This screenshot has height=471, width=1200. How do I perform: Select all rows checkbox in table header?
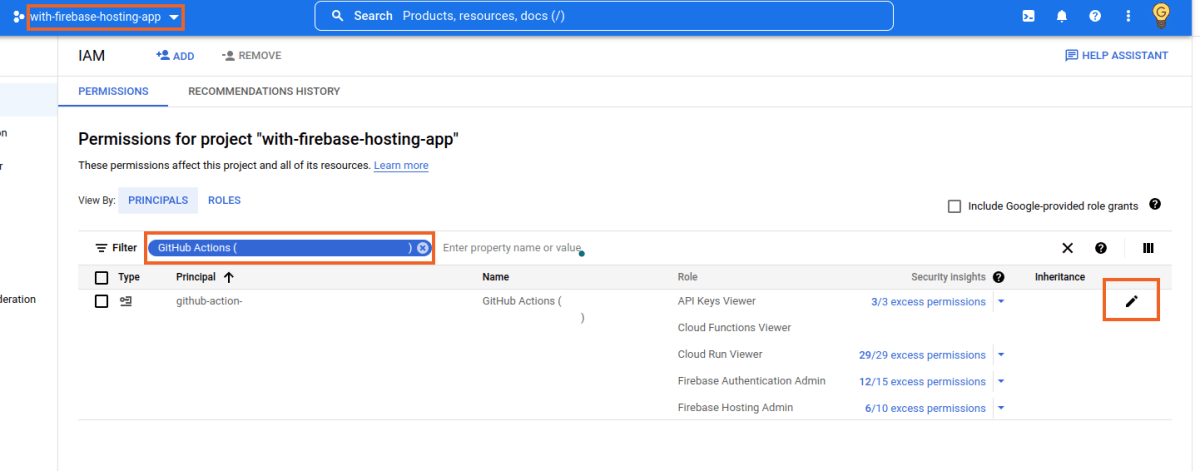pos(101,278)
